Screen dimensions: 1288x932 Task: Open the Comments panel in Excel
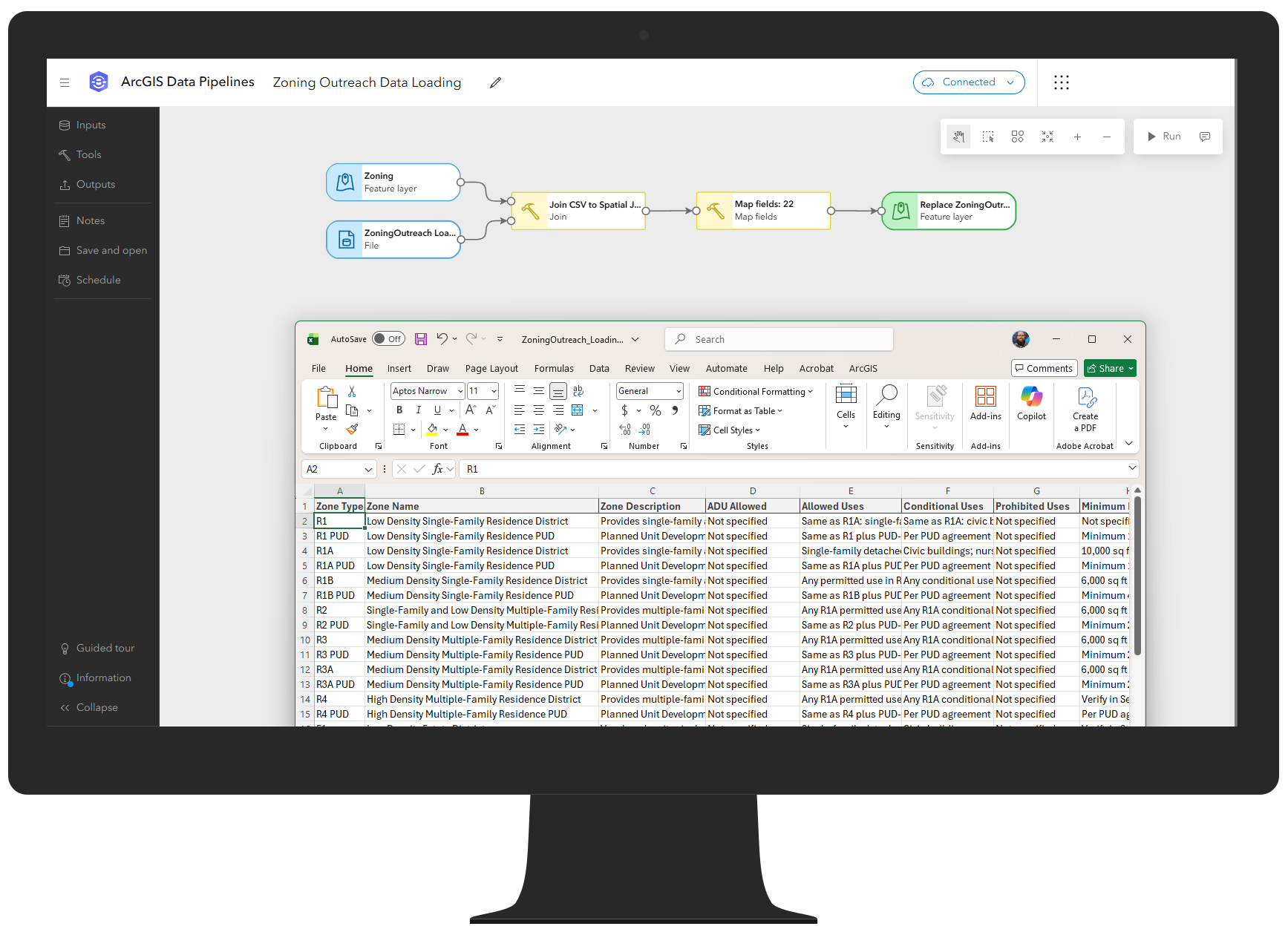(1044, 368)
